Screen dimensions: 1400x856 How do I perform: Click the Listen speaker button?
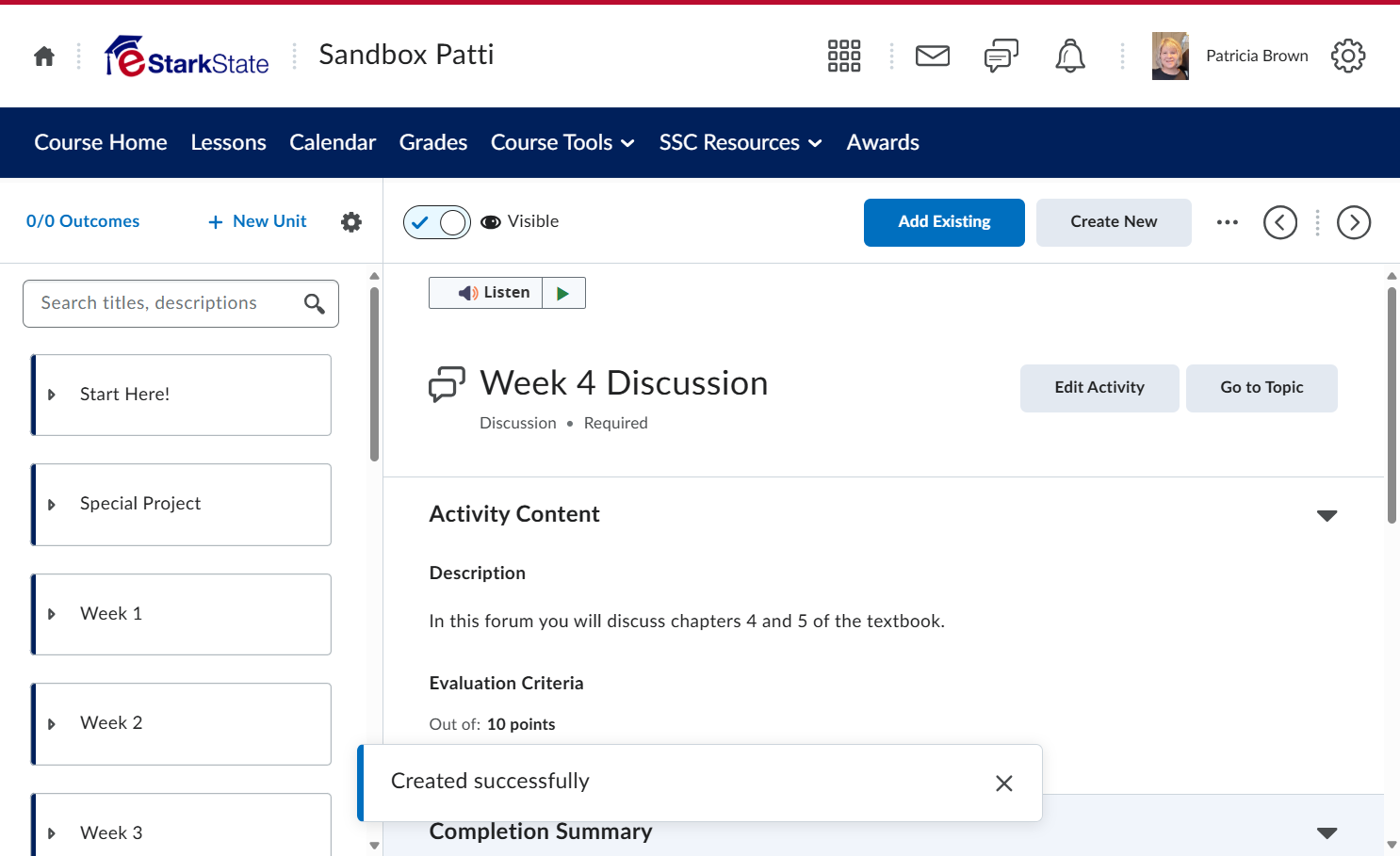click(x=486, y=293)
